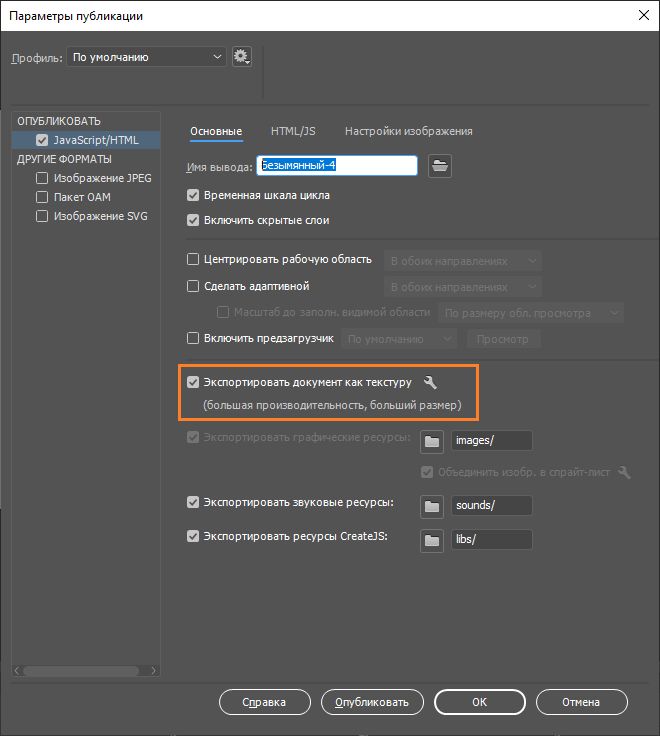Enable Изображение SVG format checkbox
This screenshot has height=736, width=660.
(x=42, y=216)
